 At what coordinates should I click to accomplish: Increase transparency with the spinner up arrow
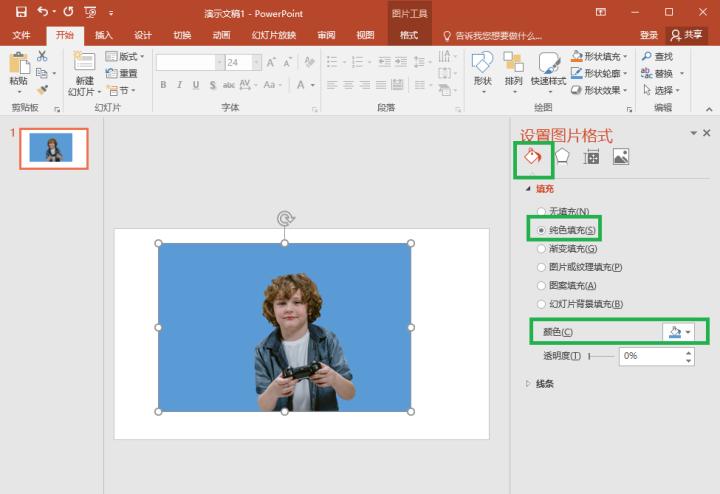coord(688,353)
